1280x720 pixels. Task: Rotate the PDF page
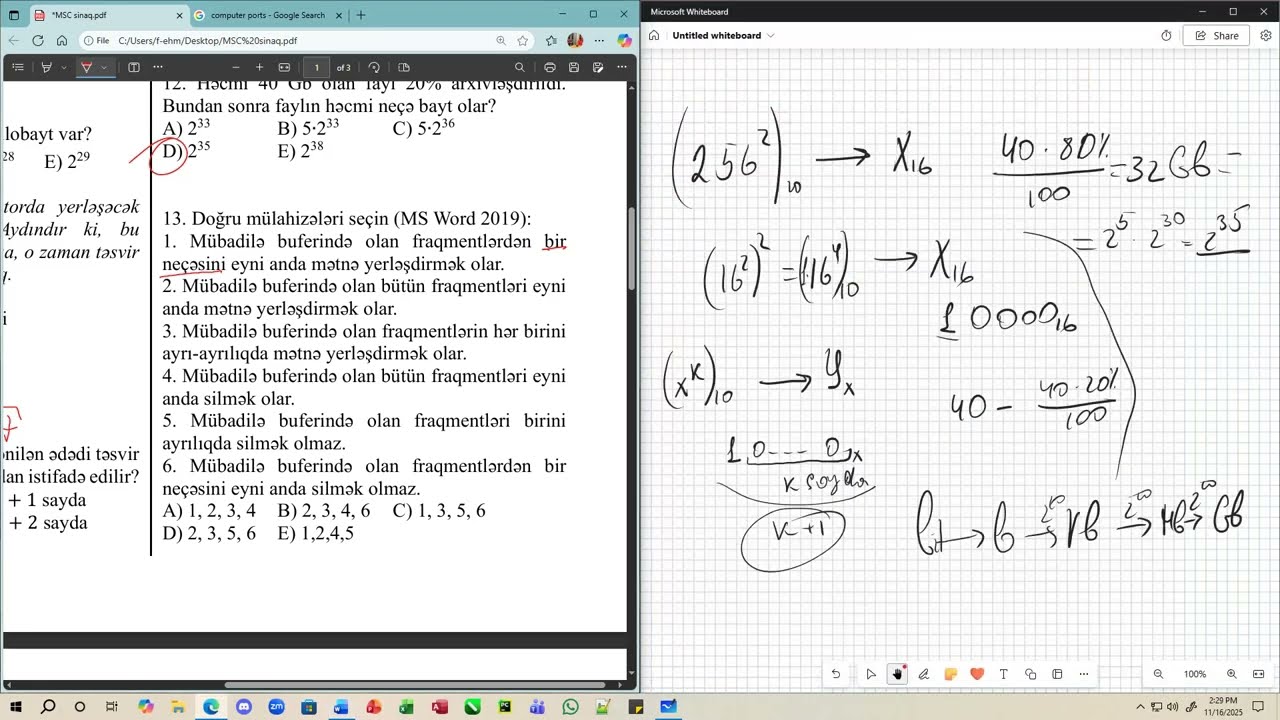(x=374, y=67)
